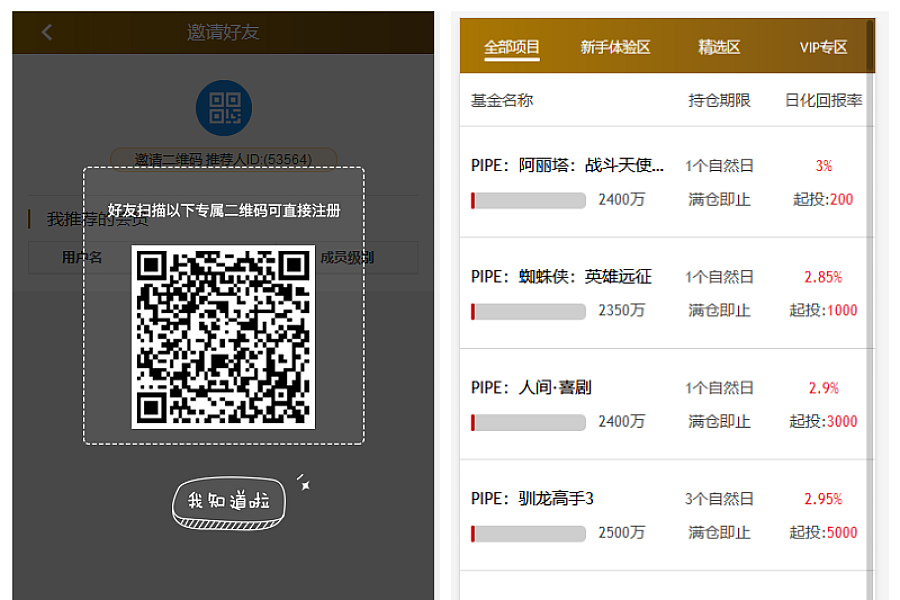Click the 持仓期限 column header
This screenshot has width=900, height=600.
(x=719, y=100)
